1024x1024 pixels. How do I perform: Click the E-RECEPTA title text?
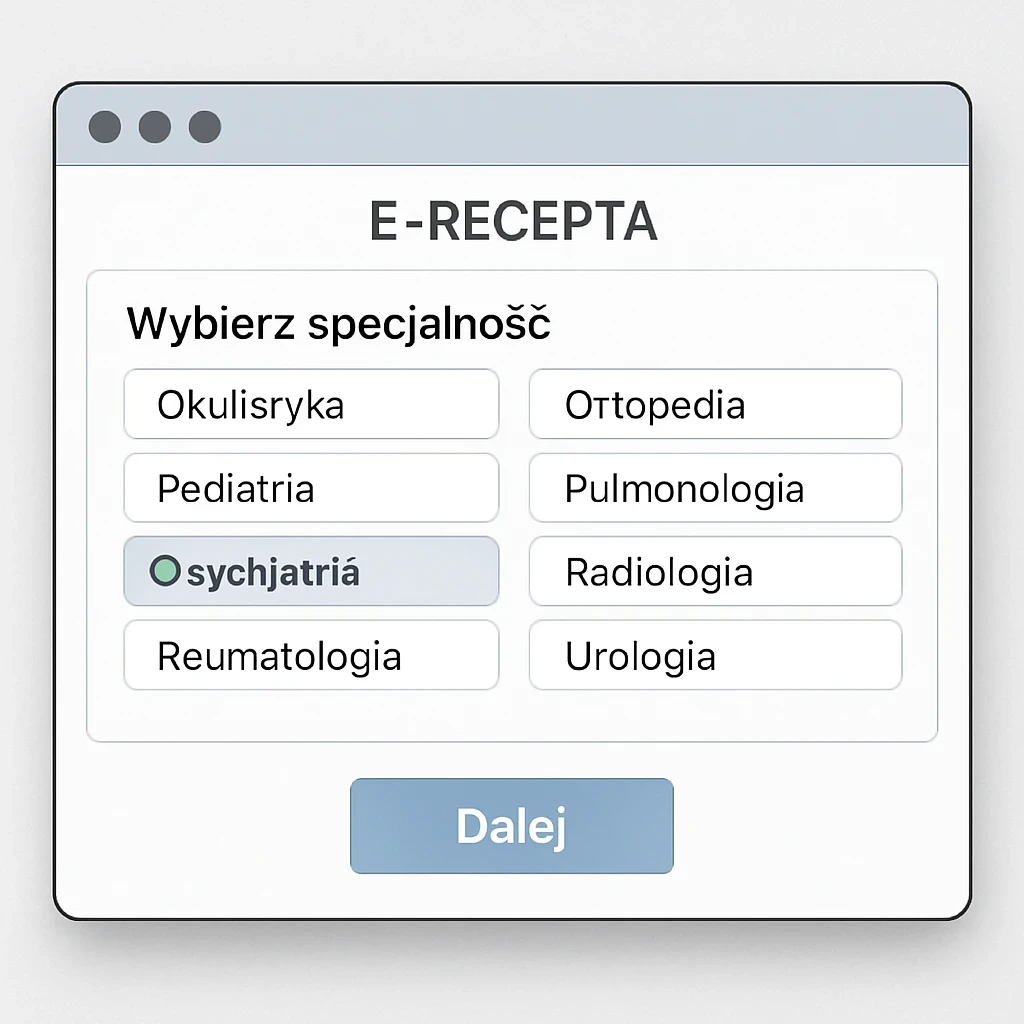click(x=513, y=222)
